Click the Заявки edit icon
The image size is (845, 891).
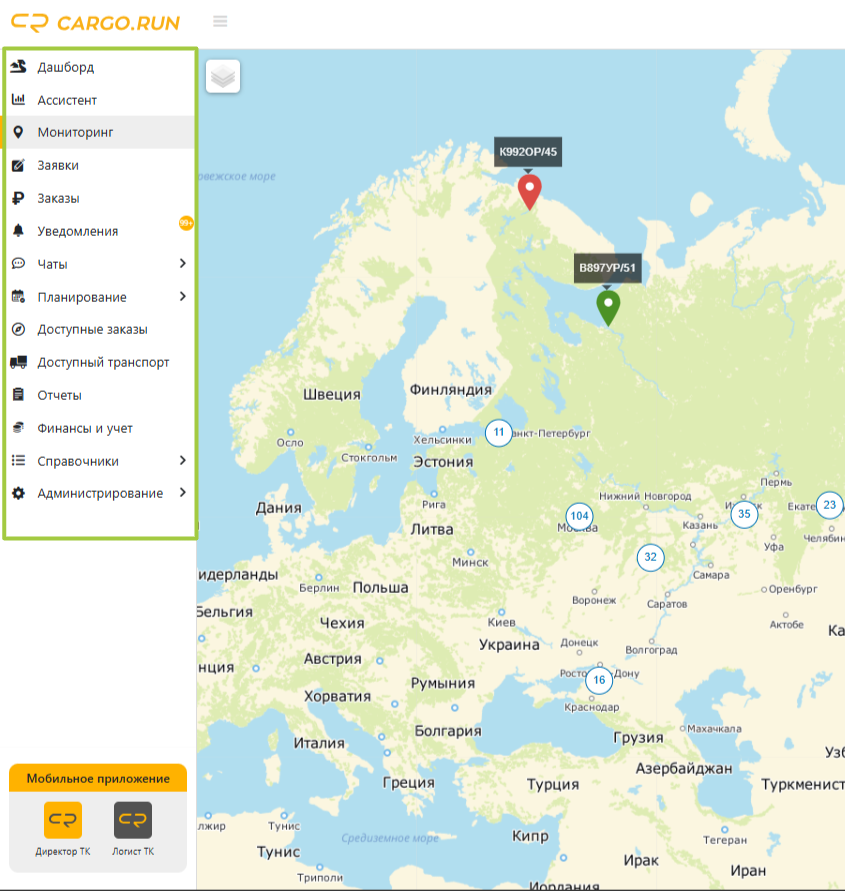18,165
